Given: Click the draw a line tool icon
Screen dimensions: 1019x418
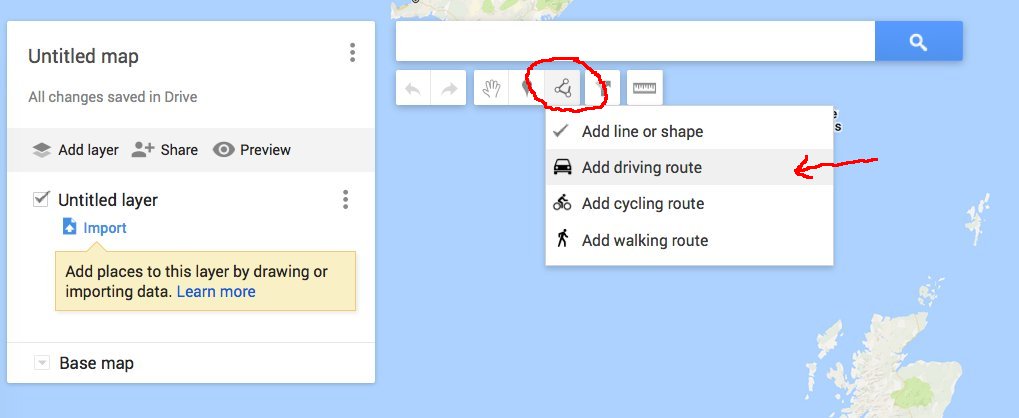Looking at the screenshot, I should (564, 89).
